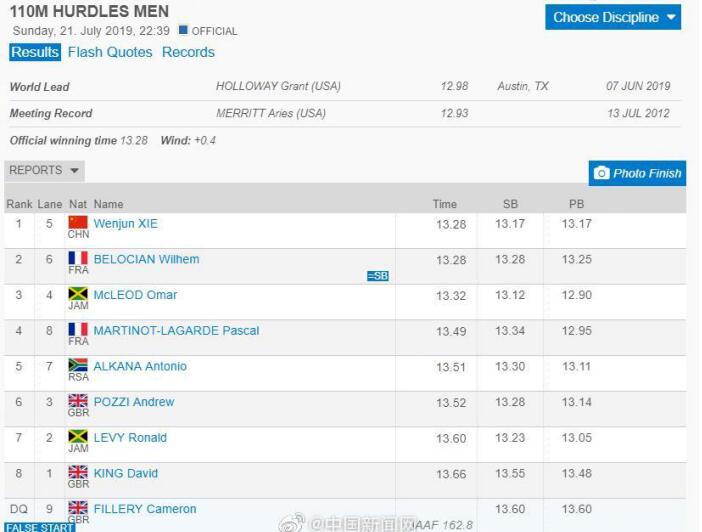
Task: Click the Time column header
Action: tap(445, 204)
